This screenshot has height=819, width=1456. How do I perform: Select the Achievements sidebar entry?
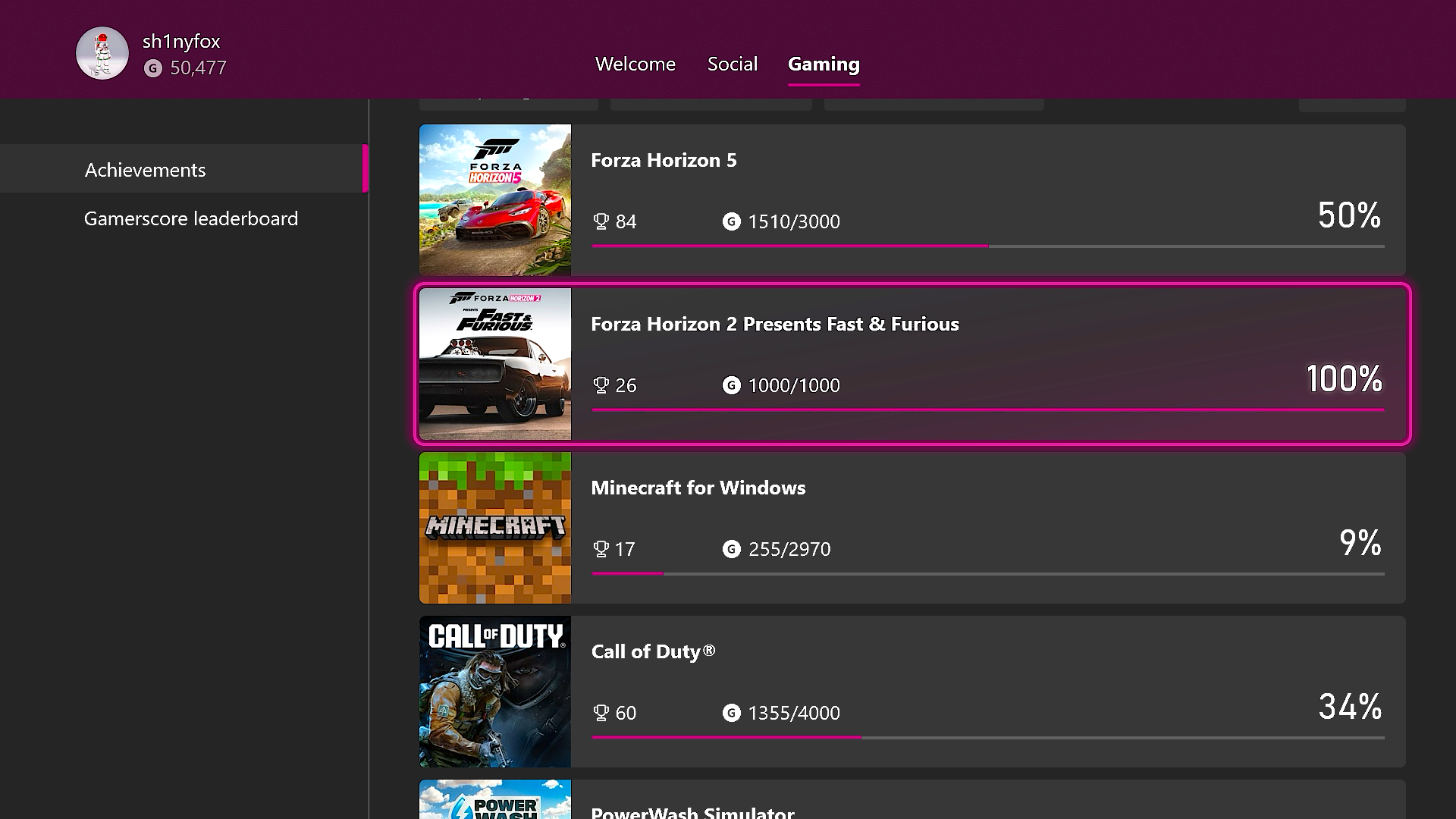[x=145, y=169]
